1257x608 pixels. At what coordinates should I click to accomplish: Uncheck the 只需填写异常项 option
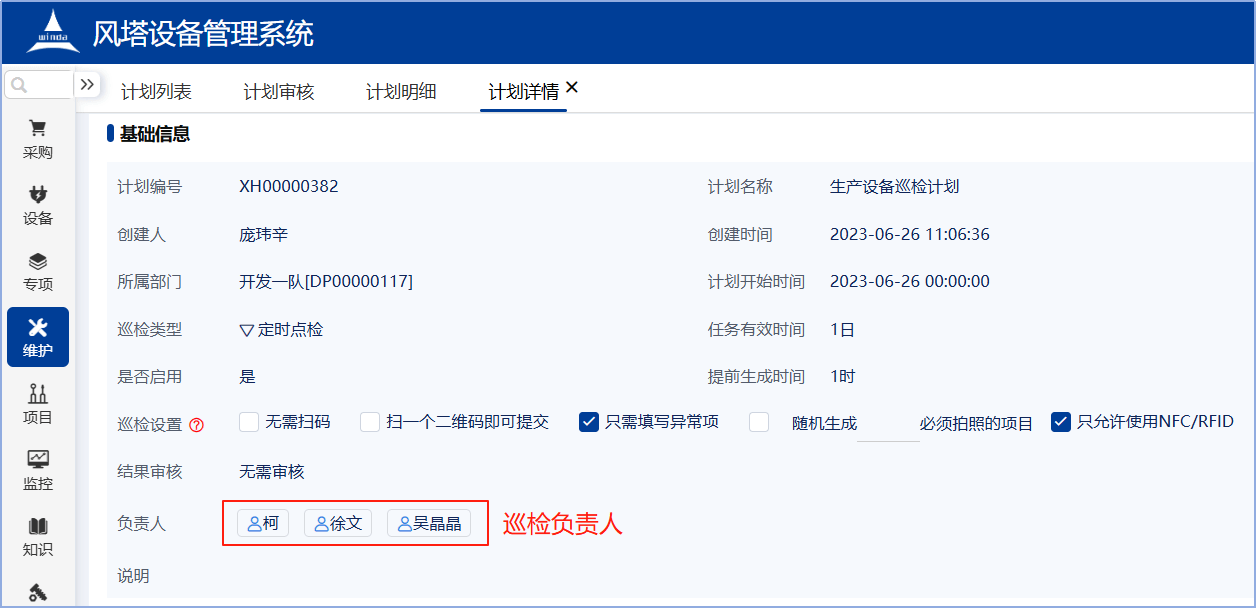[x=588, y=422]
